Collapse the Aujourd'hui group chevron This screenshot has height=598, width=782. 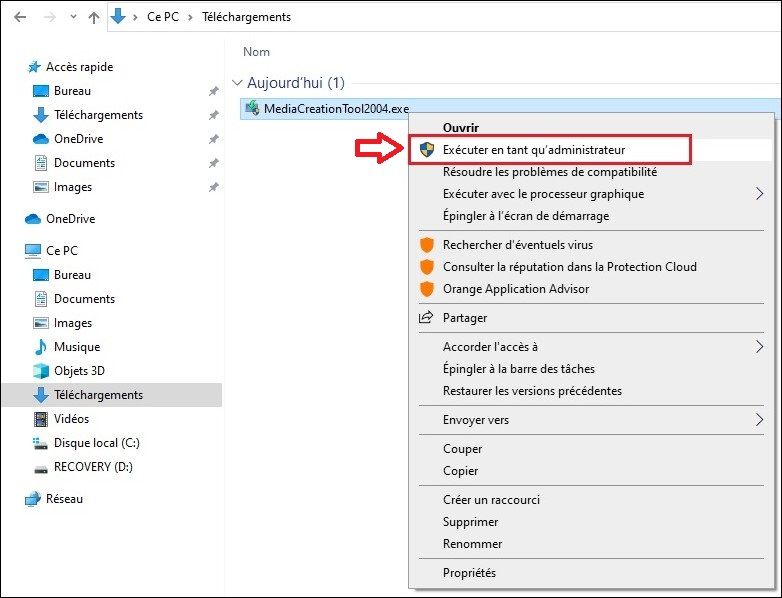237,83
